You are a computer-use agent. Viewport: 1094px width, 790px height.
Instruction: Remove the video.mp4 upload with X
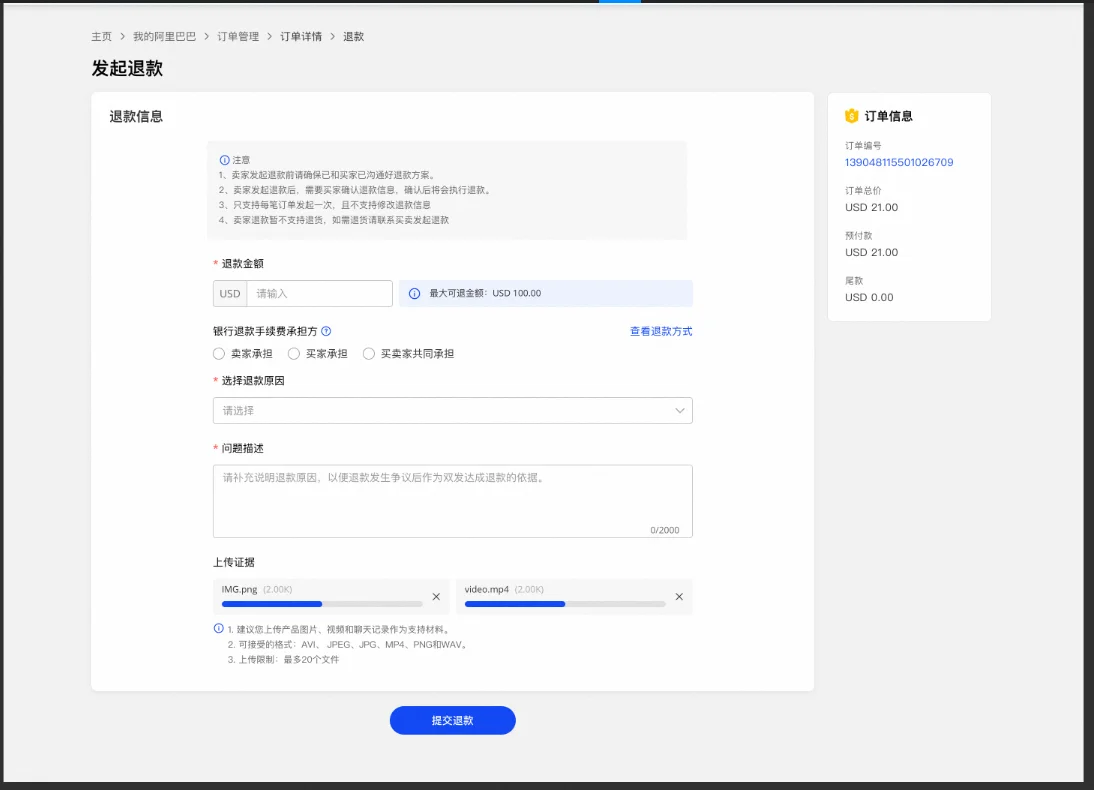(x=679, y=597)
